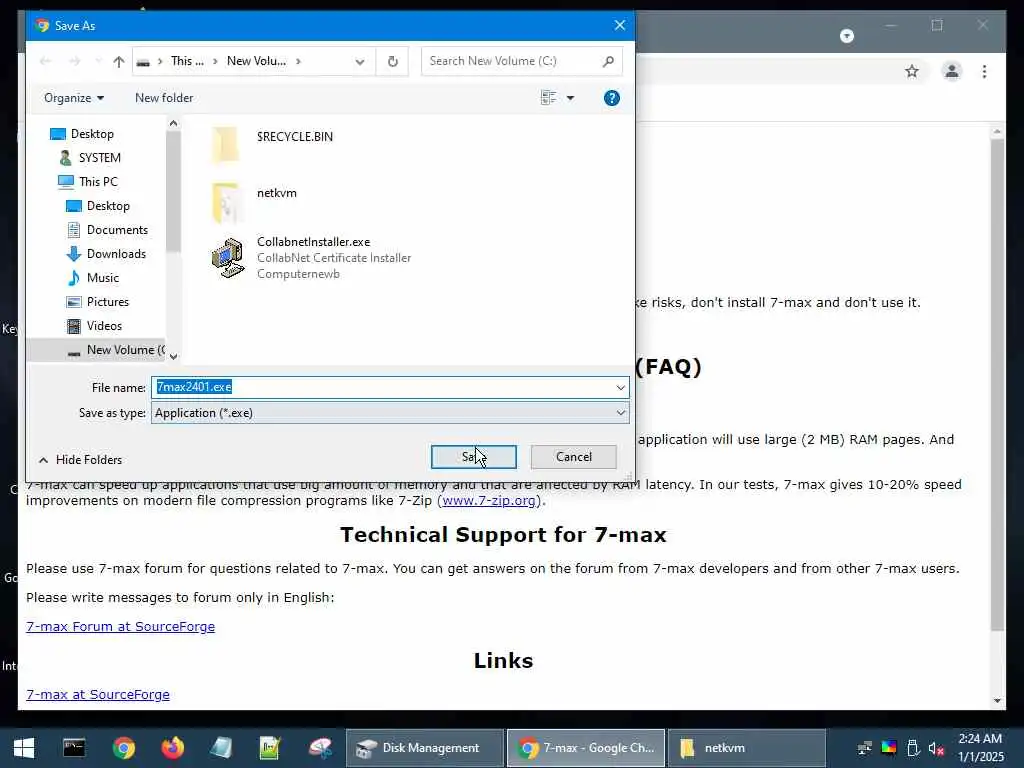Open Chrome three-dot menu

pyautogui.click(x=984, y=71)
